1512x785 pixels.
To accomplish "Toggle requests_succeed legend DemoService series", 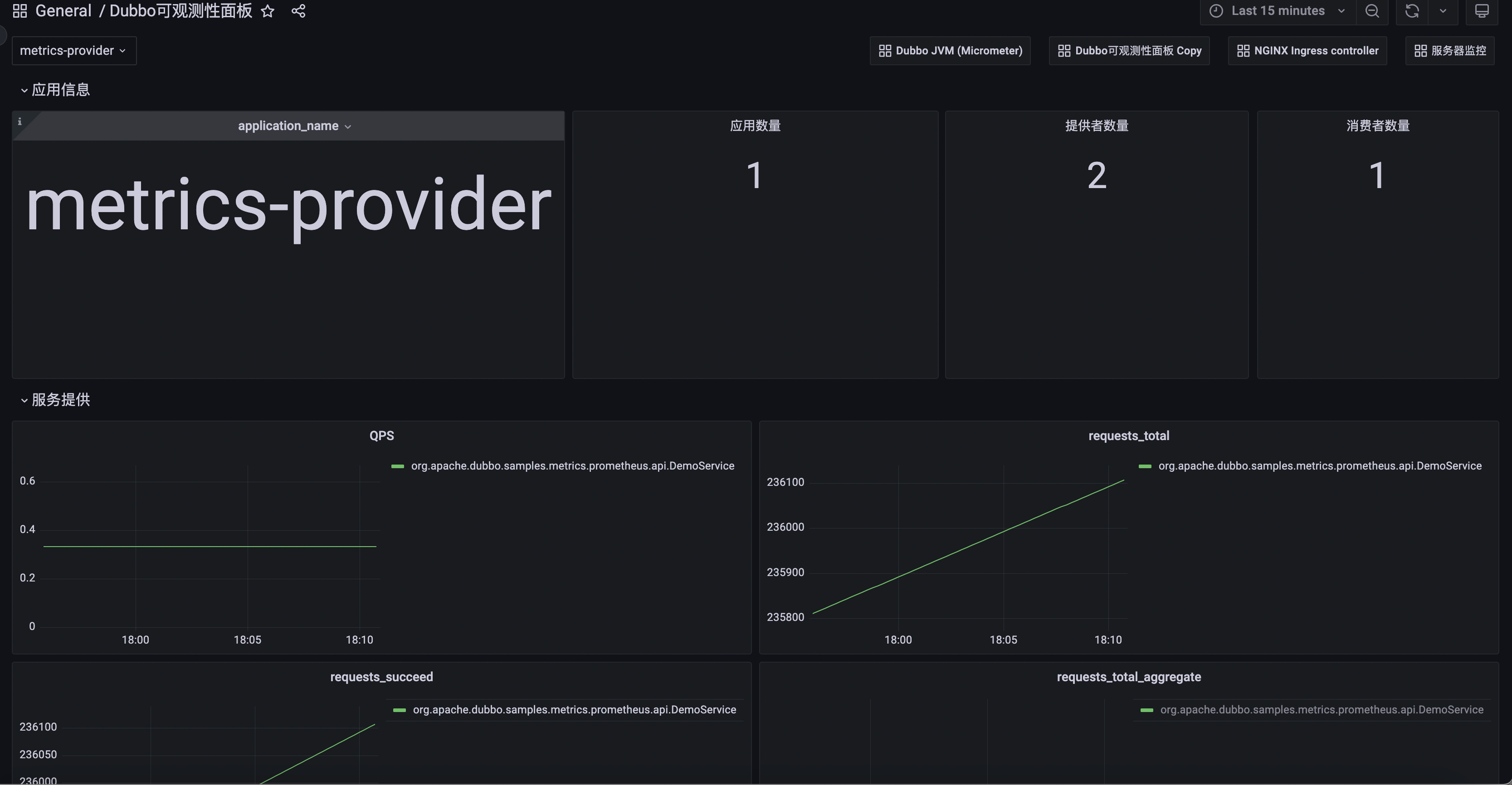I will [574, 710].
